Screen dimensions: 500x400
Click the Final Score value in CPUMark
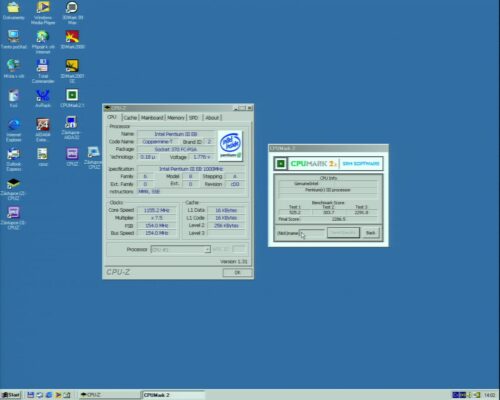tap(339, 219)
